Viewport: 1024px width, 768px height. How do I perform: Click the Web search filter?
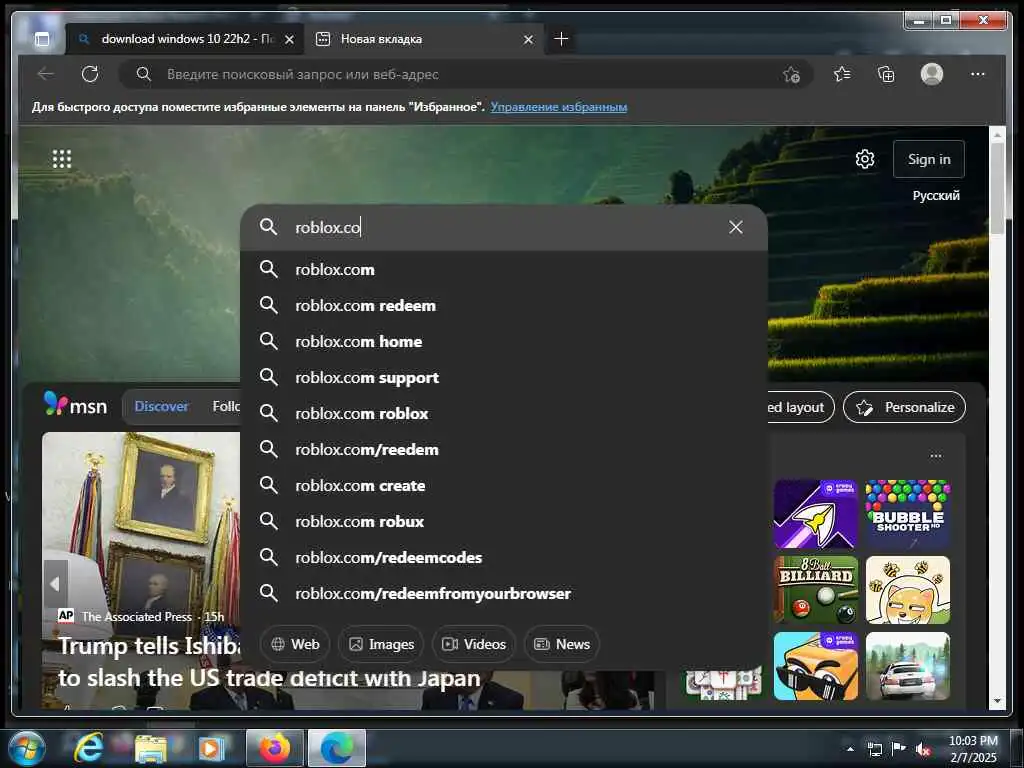tap(295, 644)
